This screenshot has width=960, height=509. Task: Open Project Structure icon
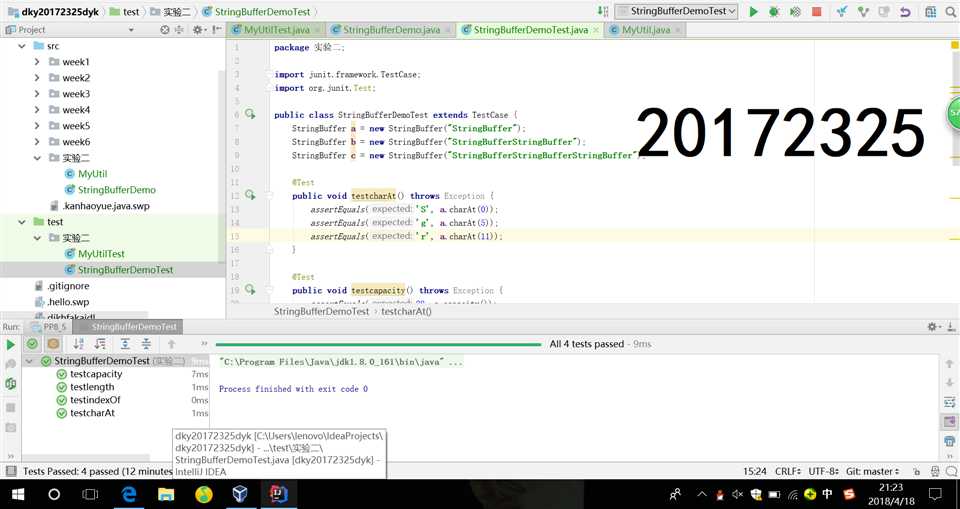coord(930,12)
